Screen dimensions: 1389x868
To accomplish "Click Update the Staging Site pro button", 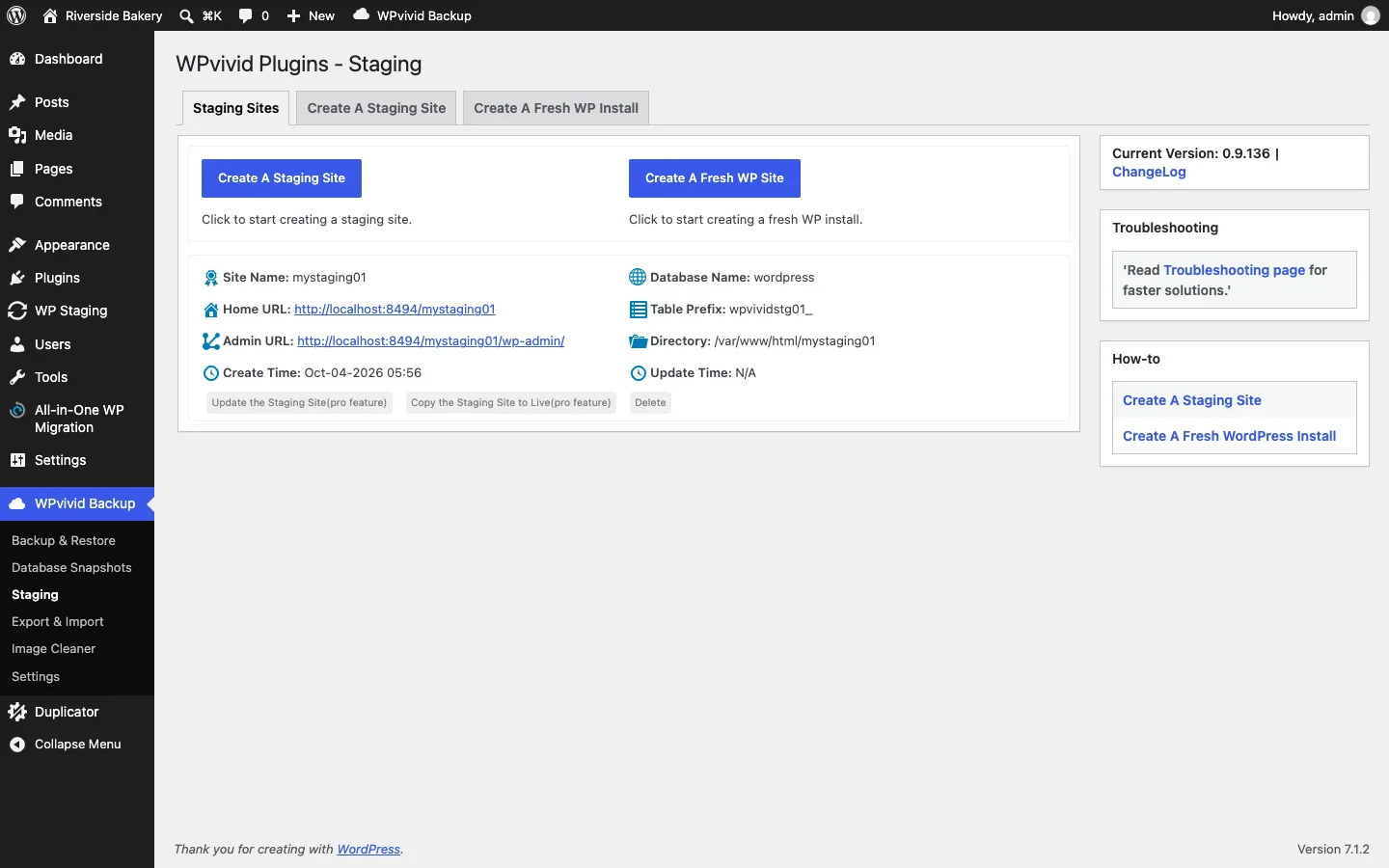I will coord(299,403).
